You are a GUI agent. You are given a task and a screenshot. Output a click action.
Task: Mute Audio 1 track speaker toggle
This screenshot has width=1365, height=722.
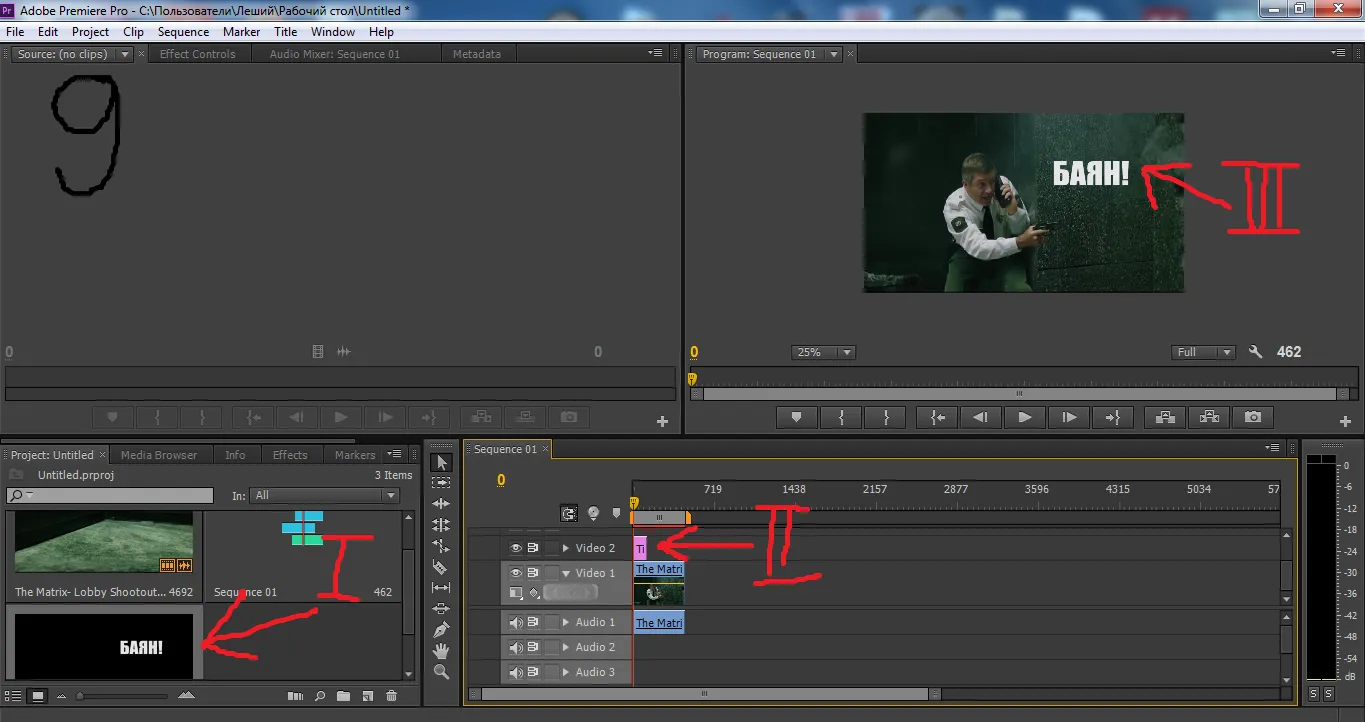coord(516,622)
